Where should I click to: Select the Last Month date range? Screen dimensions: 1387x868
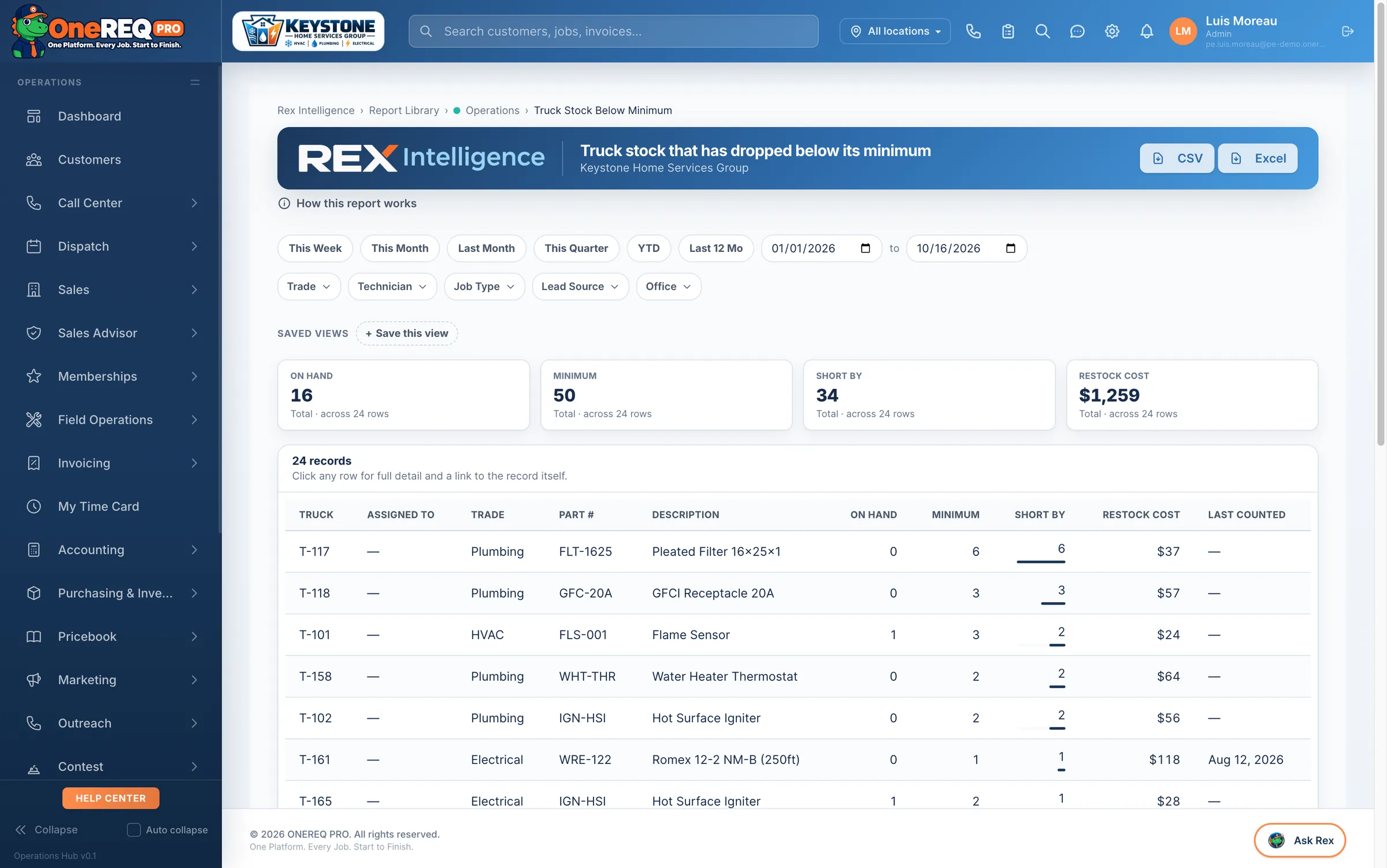[x=486, y=248]
